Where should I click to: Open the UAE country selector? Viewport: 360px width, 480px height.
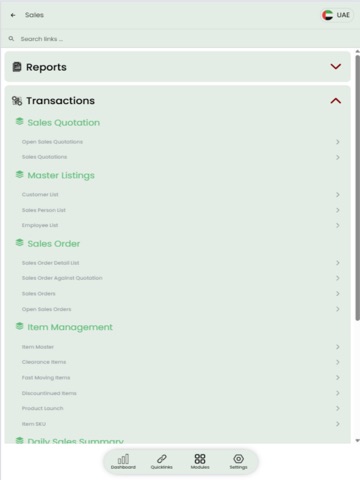337,15
